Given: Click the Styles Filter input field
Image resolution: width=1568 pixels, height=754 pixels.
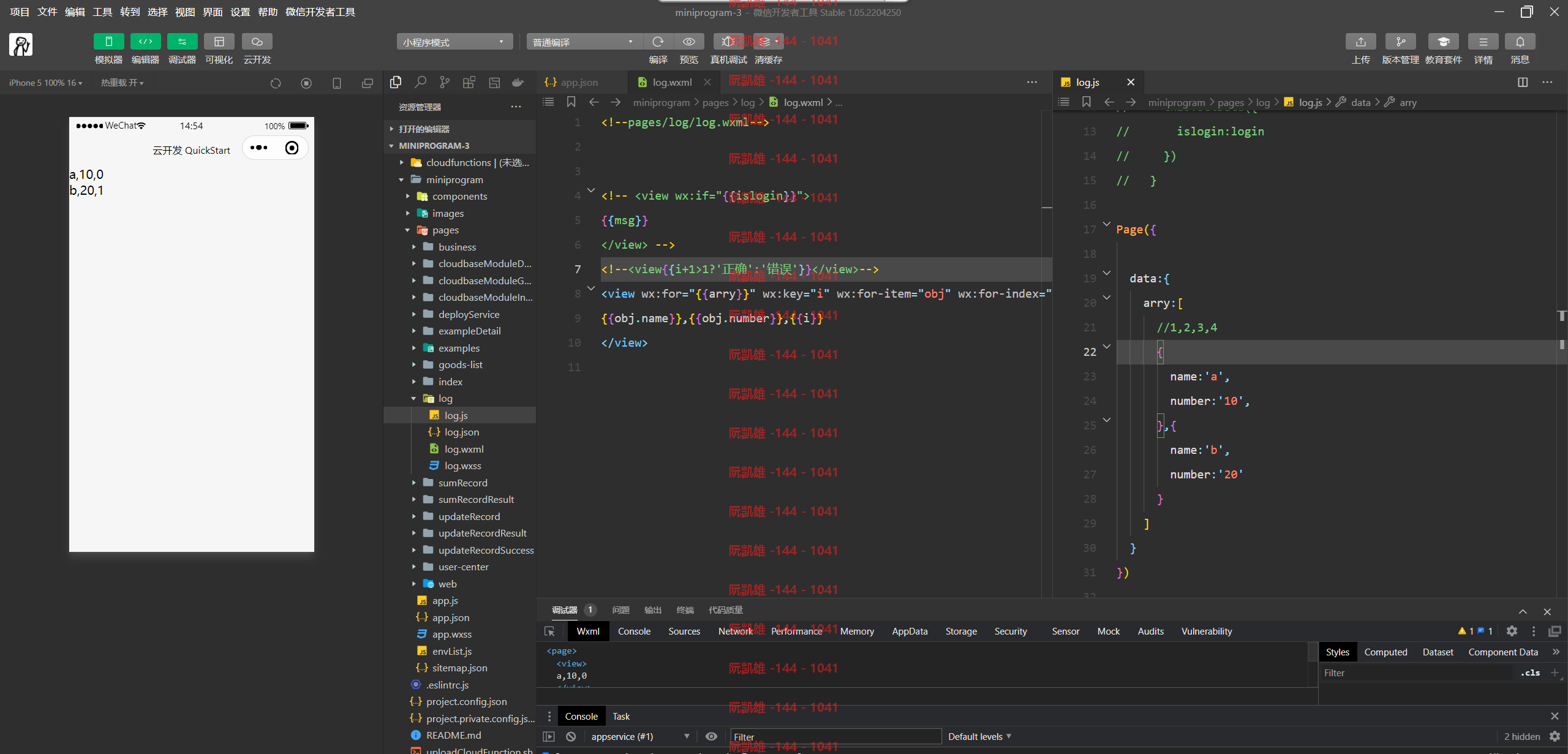Looking at the screenshot, I should [1415, 673].
